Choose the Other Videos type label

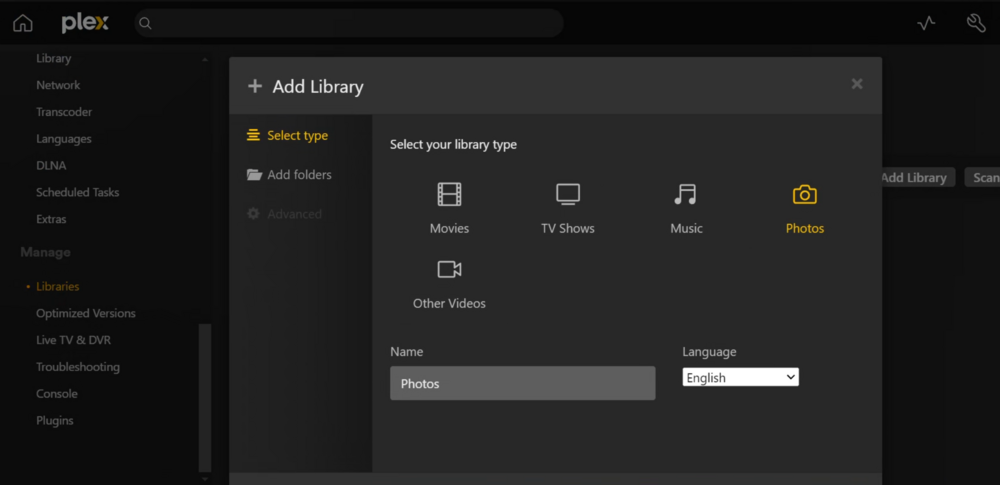point(449,304)
